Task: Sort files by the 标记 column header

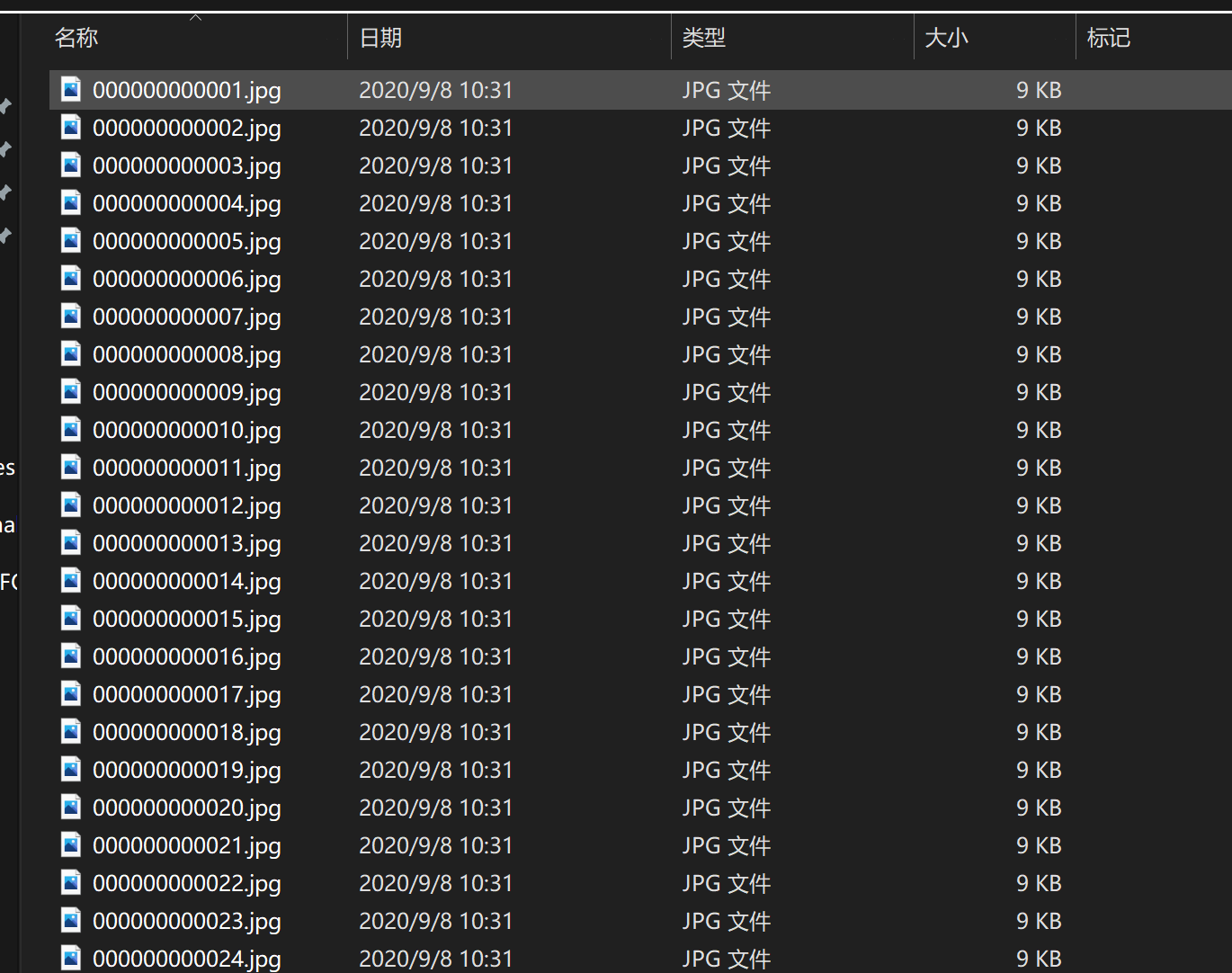Action: (1108, 38)
